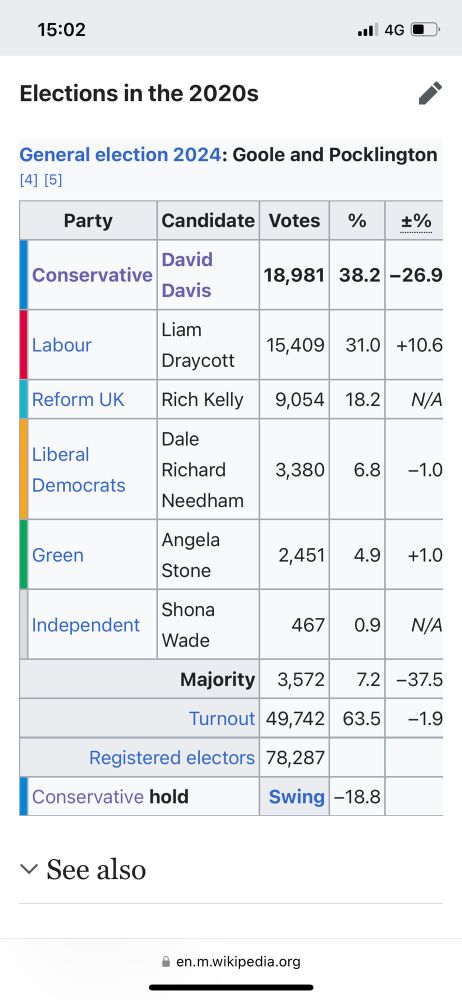The width and height of the screenshot is (462, 1000).
Task: Open citation reference [4]
Action: point(29,180)
